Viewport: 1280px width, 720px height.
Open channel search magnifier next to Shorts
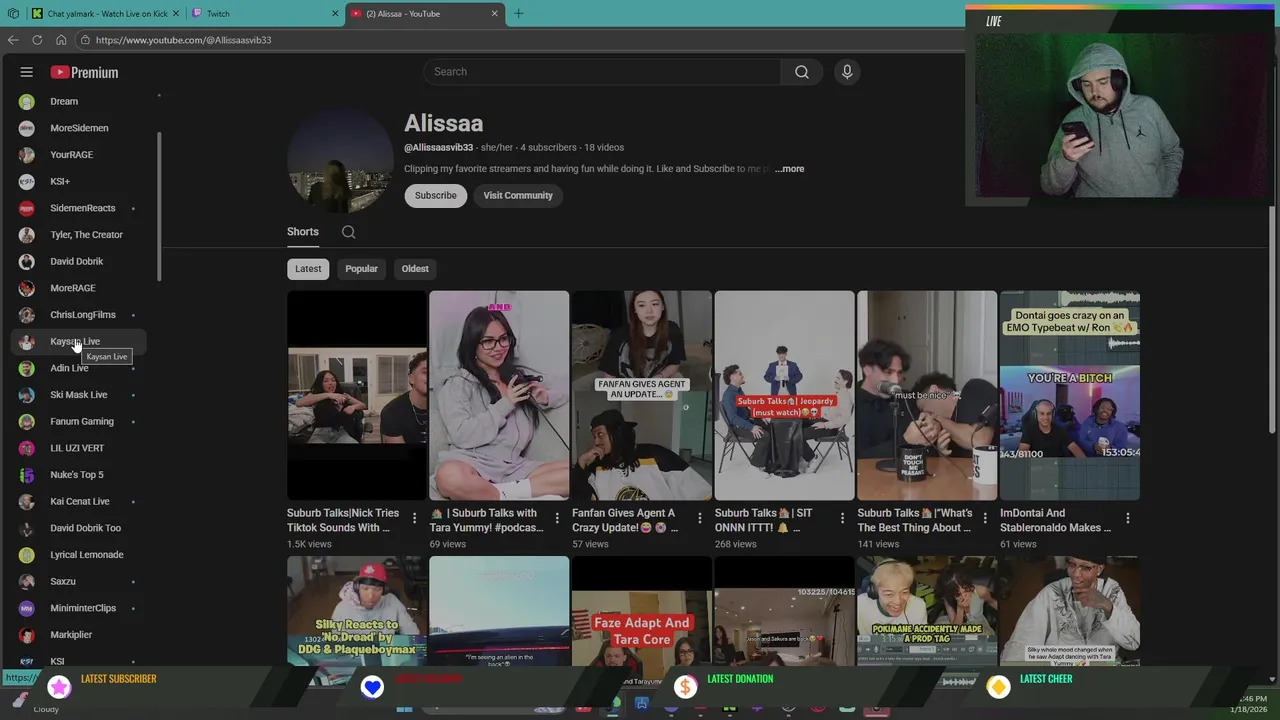[348, 232]
